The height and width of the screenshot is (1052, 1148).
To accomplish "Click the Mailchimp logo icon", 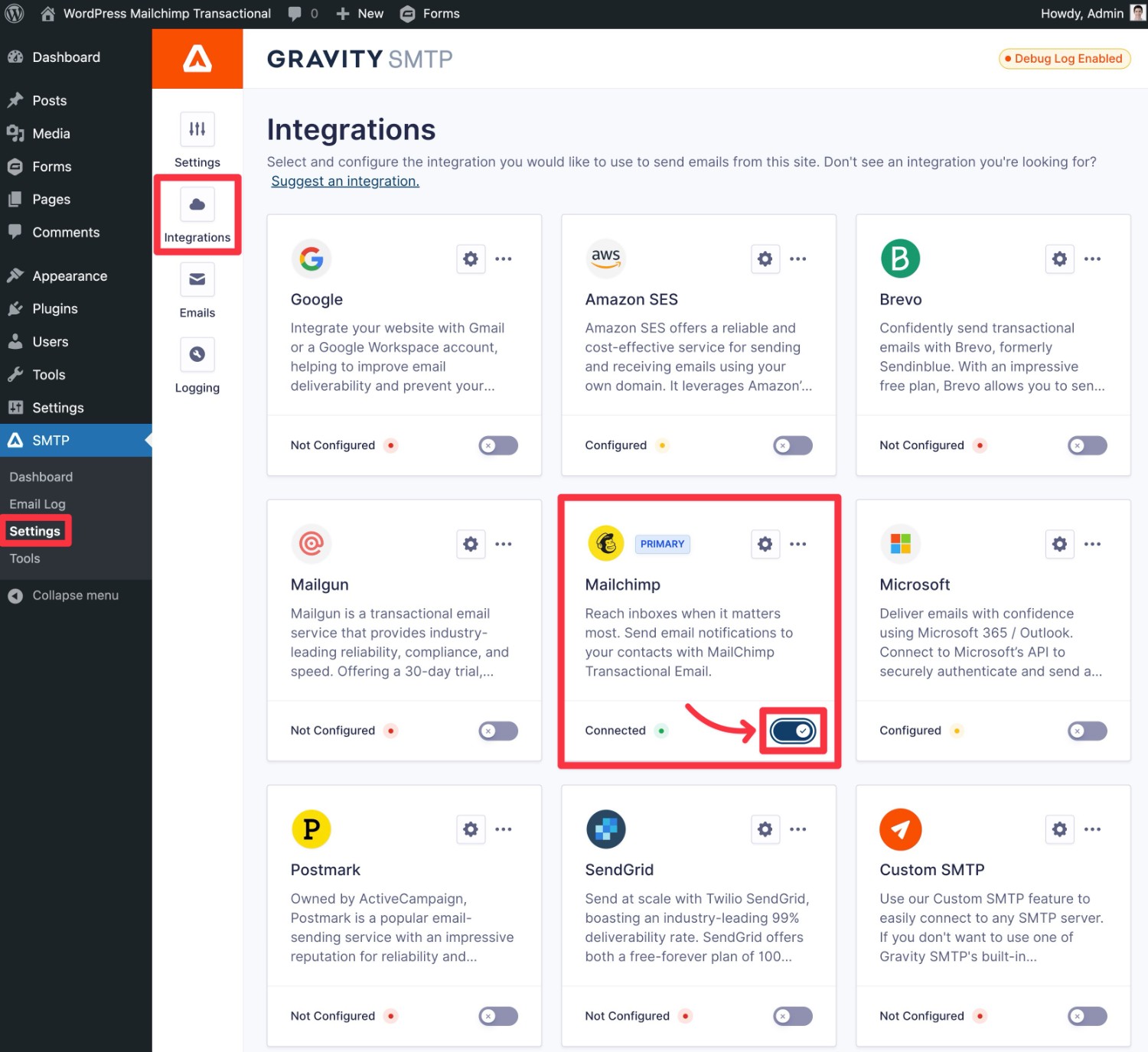I will [605, 544].
